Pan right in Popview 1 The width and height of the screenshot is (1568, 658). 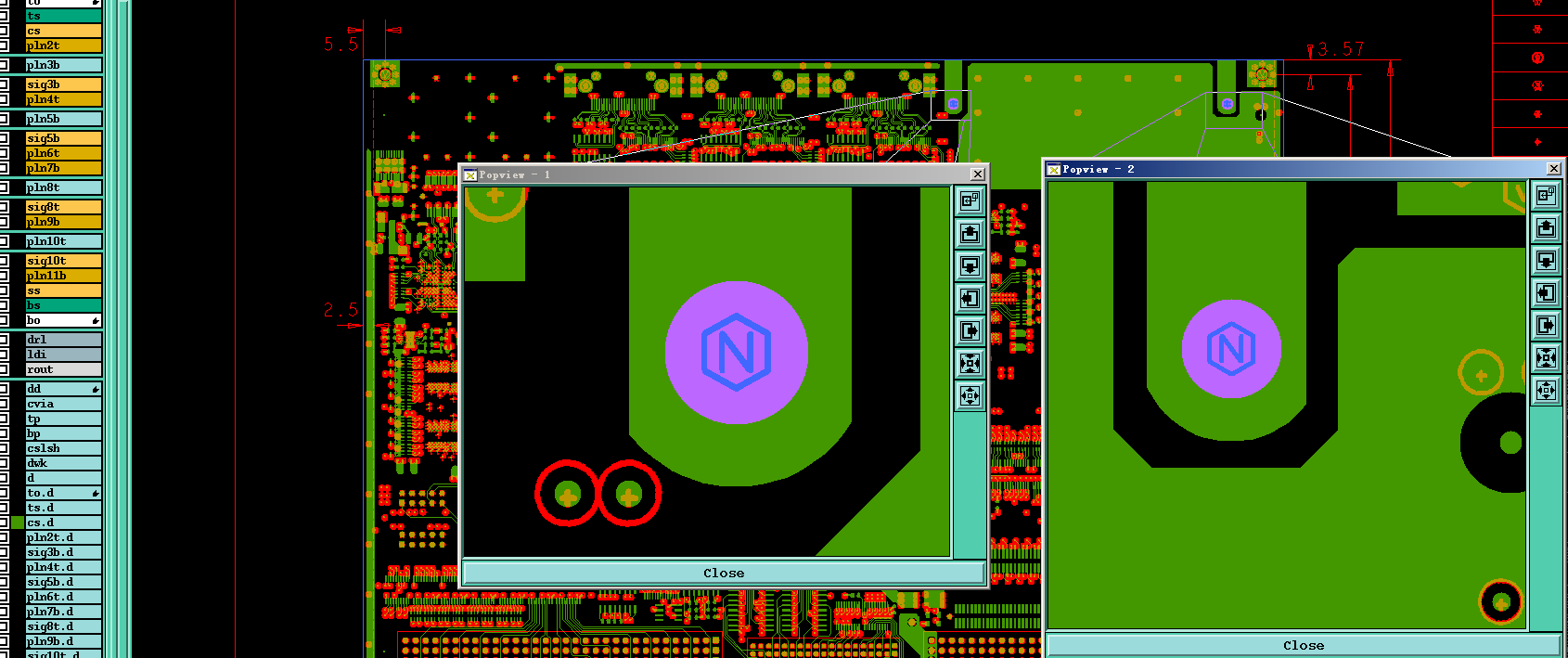pyautogui.click(x=970, y=330)
